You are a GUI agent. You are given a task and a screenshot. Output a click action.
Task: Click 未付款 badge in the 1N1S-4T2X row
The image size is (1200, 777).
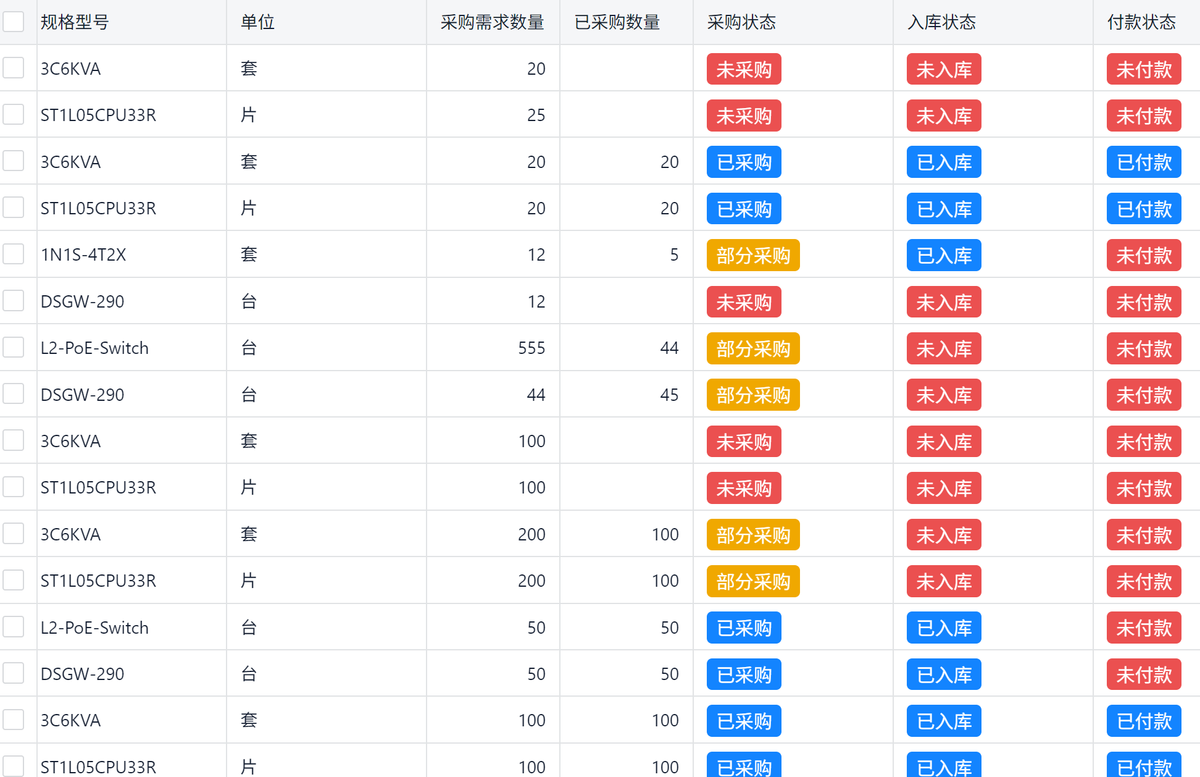point(1144,255)
